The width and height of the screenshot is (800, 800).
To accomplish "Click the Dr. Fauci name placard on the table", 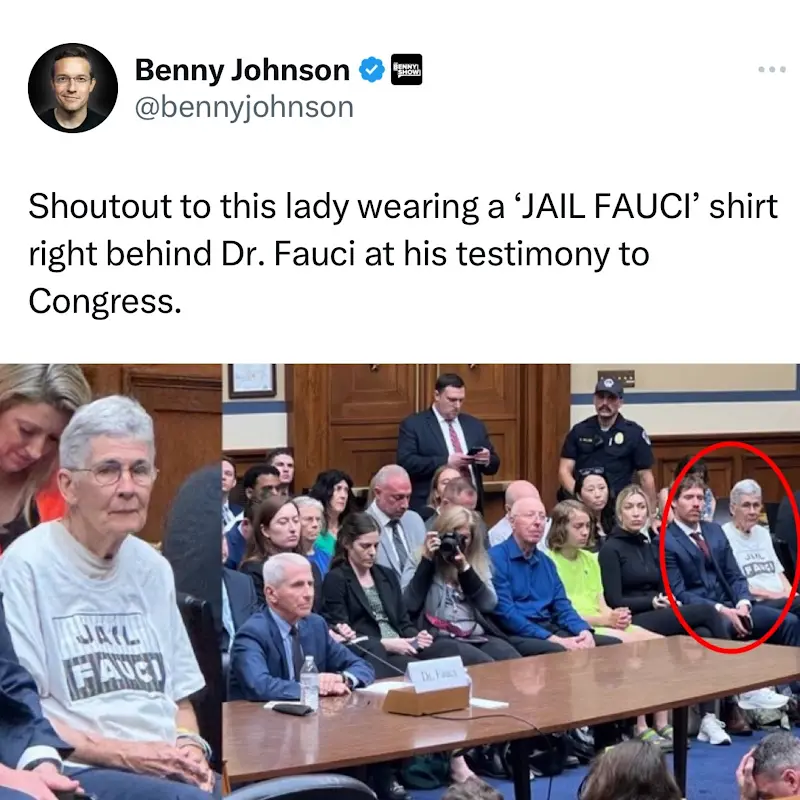I will (x=437, y=673).
